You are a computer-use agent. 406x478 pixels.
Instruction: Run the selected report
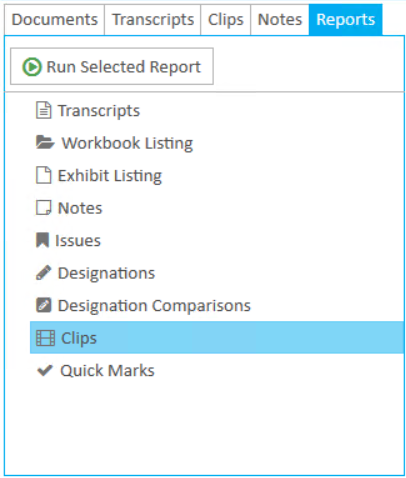112,66
